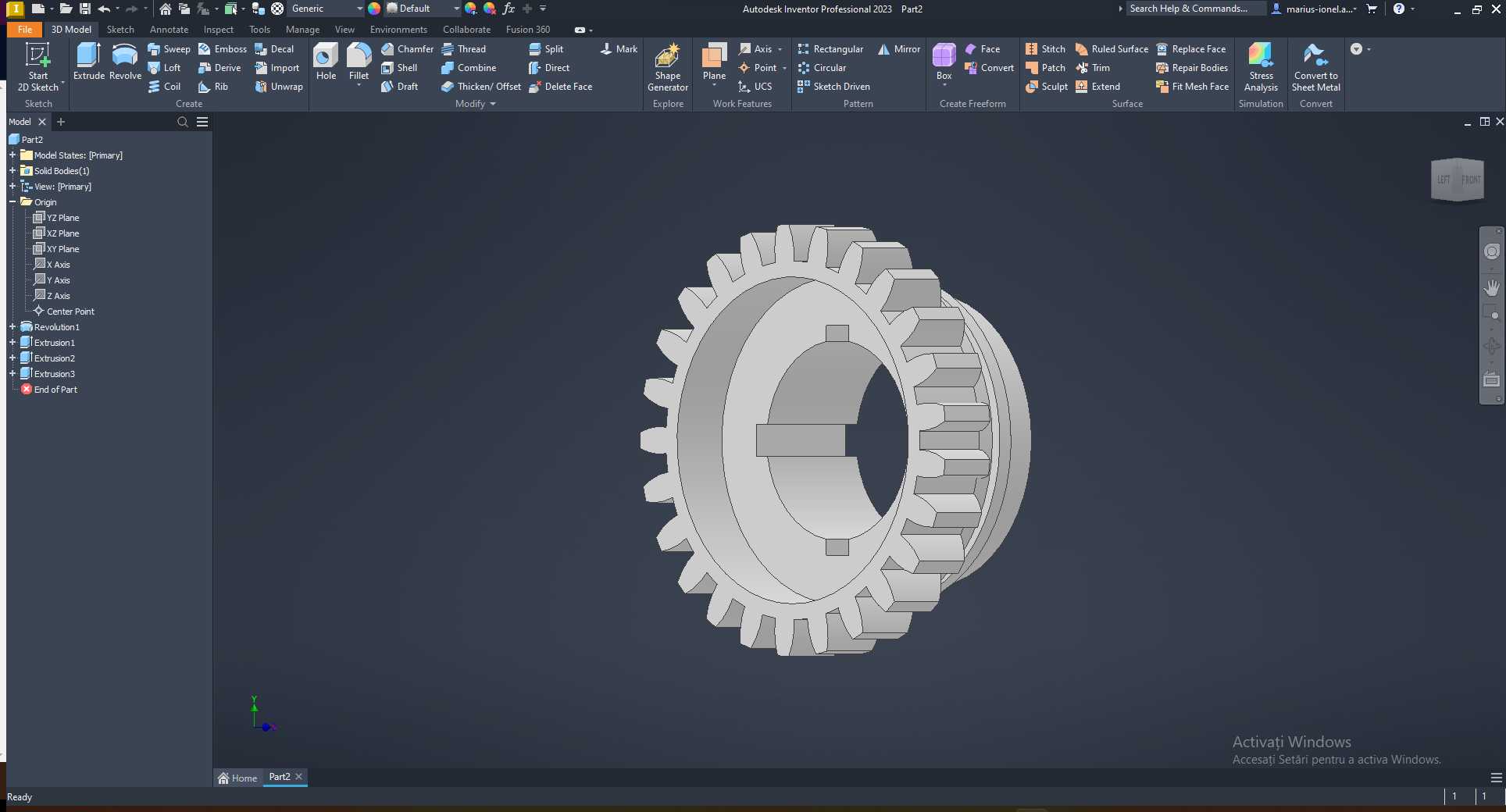Choose the Mirror tool
Screen dimensions: 1506x812
tap(899, 49)
